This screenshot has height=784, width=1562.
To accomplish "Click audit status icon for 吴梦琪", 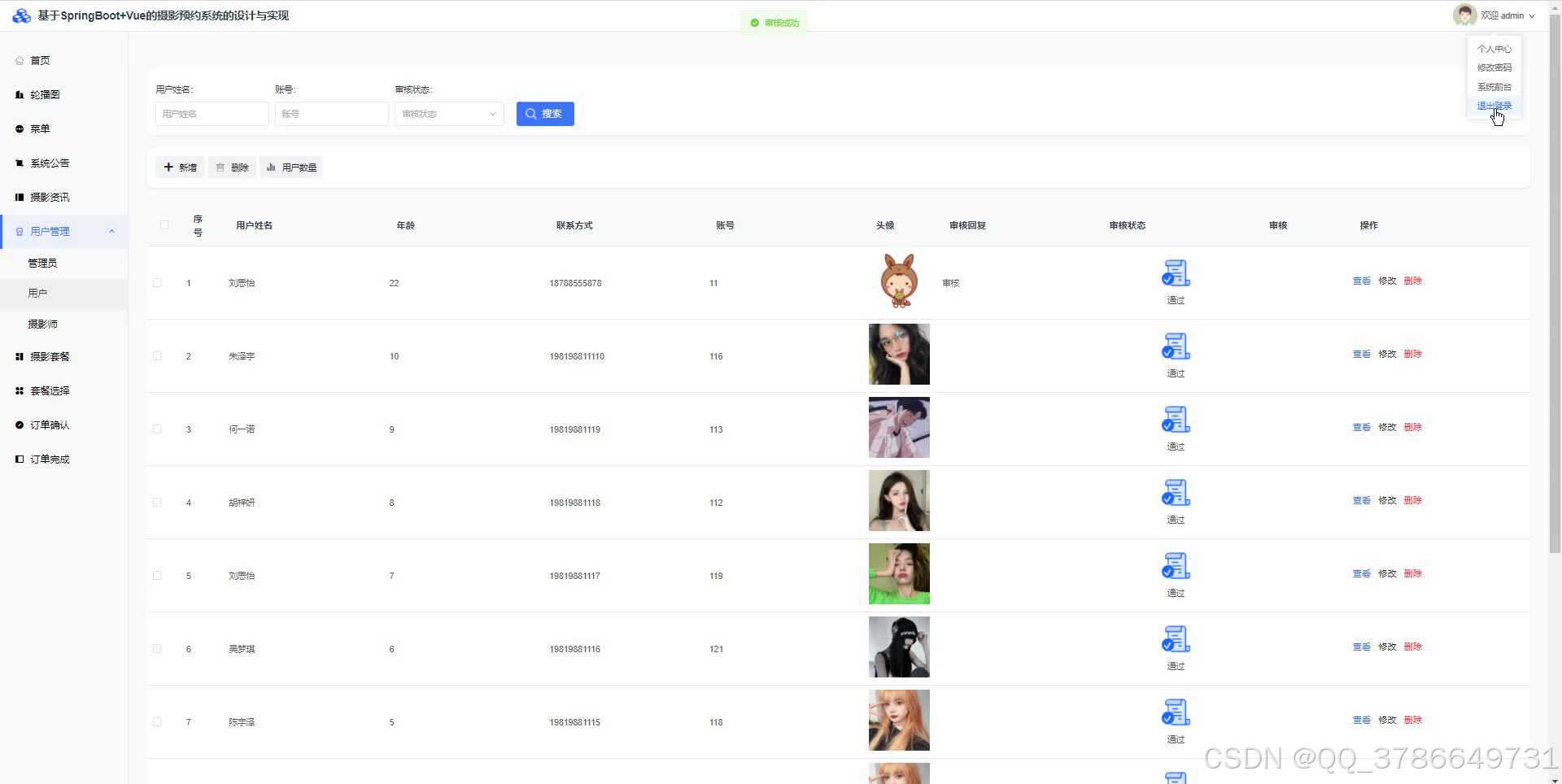I will point(1176,639).
